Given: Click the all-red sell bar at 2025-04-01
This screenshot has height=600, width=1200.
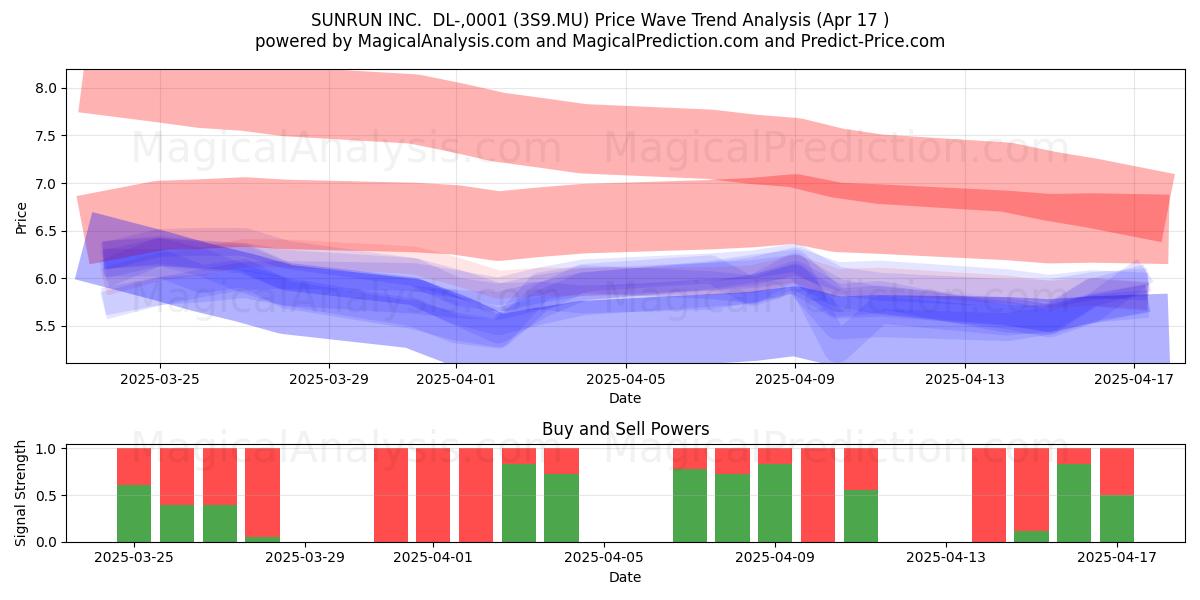Looking at the screenshot, I should (433, 495).
